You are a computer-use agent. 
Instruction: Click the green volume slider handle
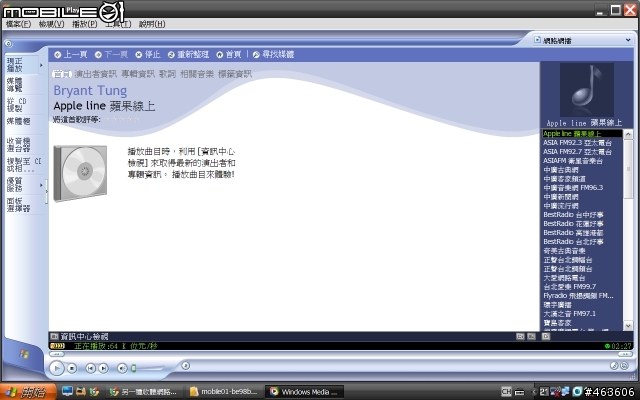tap(133, 369)
